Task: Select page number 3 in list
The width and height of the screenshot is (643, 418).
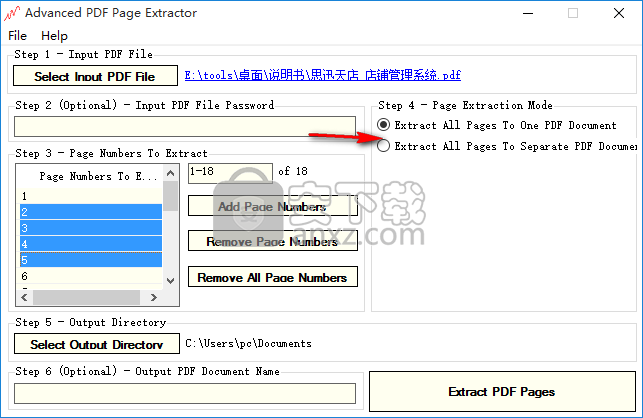Action: [91, 228]
